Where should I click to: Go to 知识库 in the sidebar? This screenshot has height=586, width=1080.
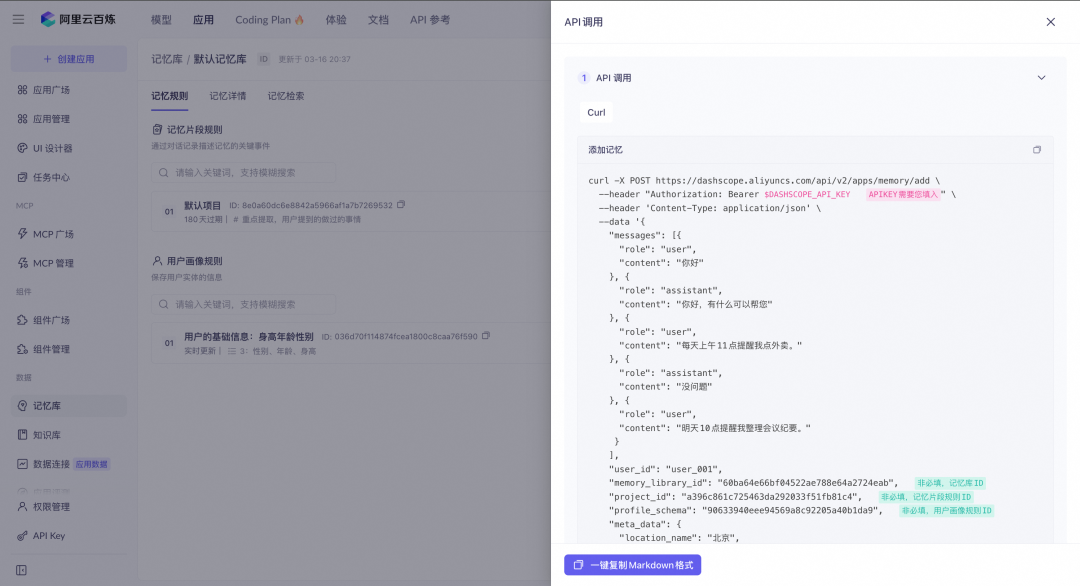coord(47,435)
